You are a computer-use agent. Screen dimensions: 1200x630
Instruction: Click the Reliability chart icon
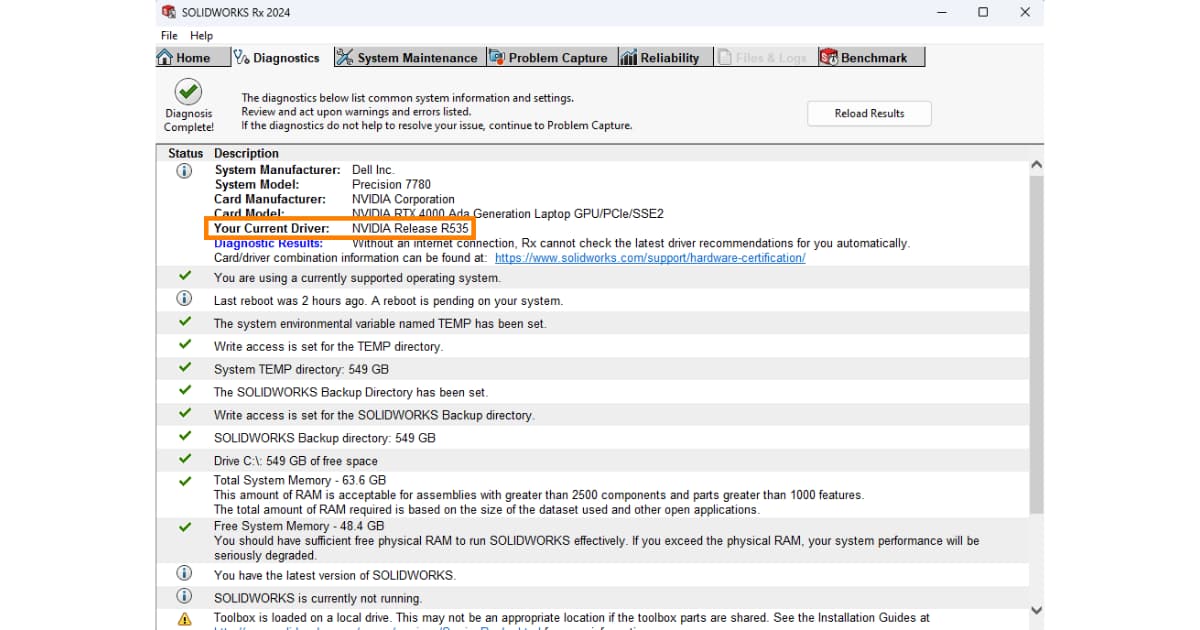(629, 58)
